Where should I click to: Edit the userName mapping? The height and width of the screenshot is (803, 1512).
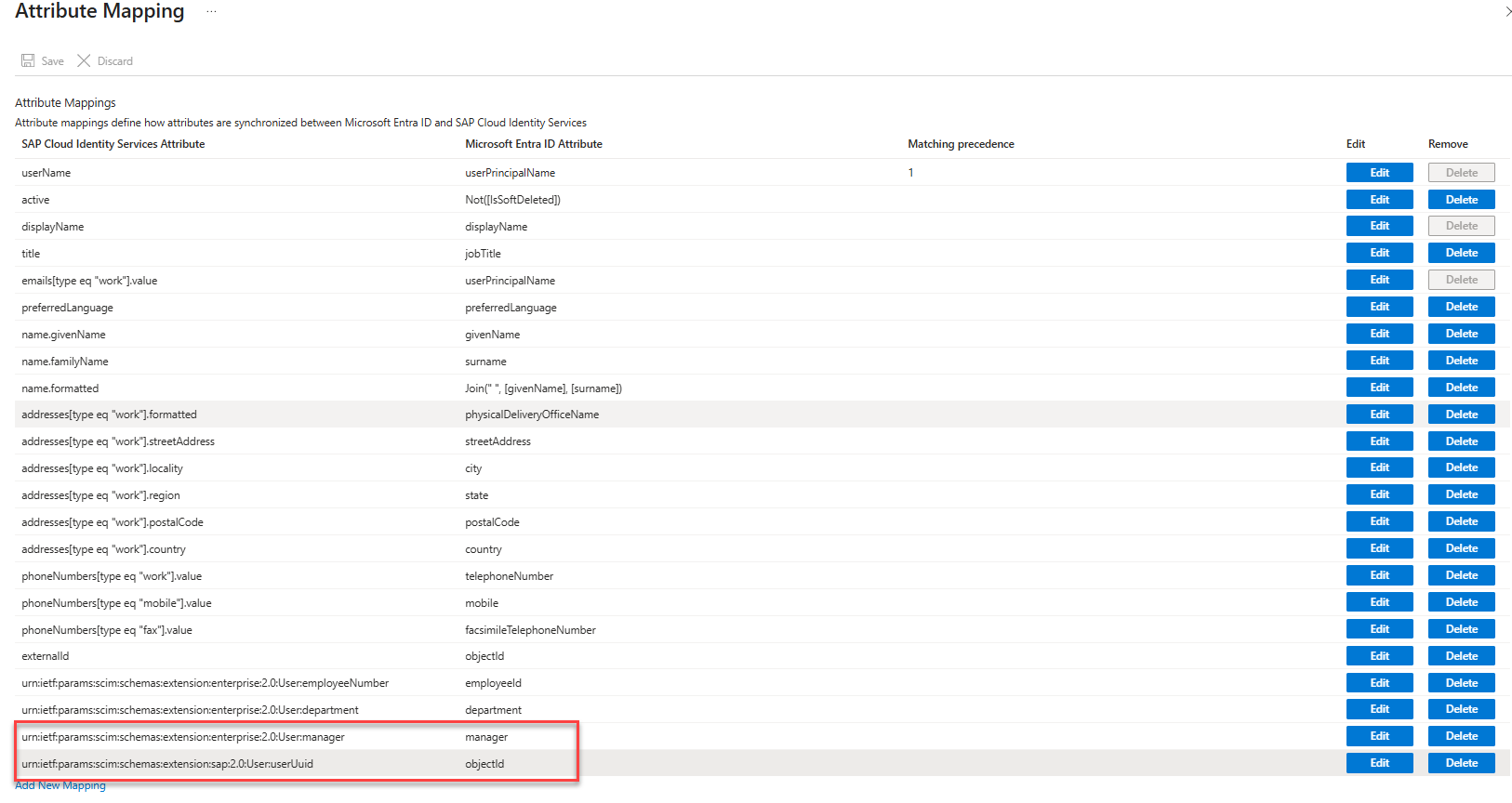[1379, 173]
